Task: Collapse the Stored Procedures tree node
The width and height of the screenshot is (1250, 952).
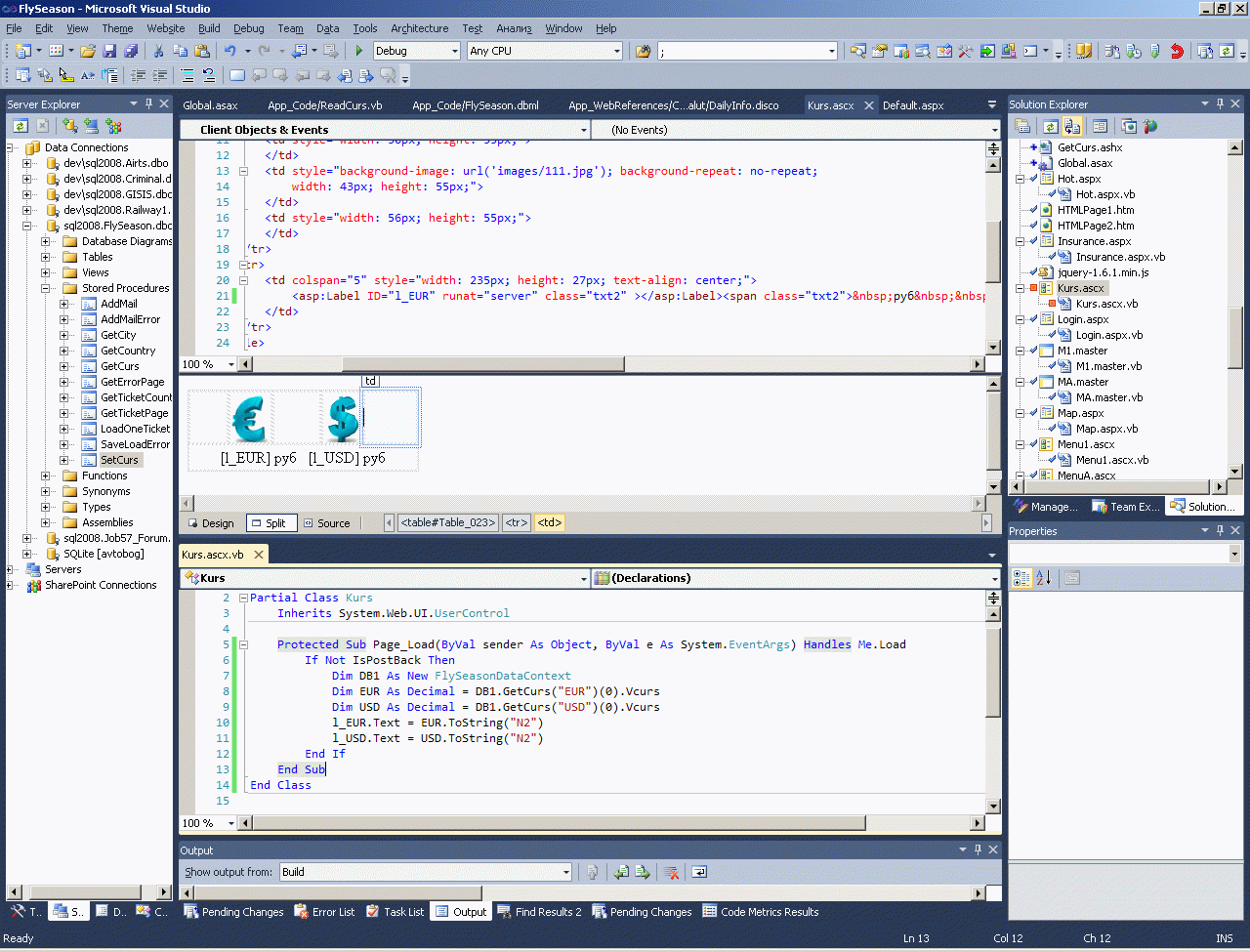Action: (x=46, y=288)
